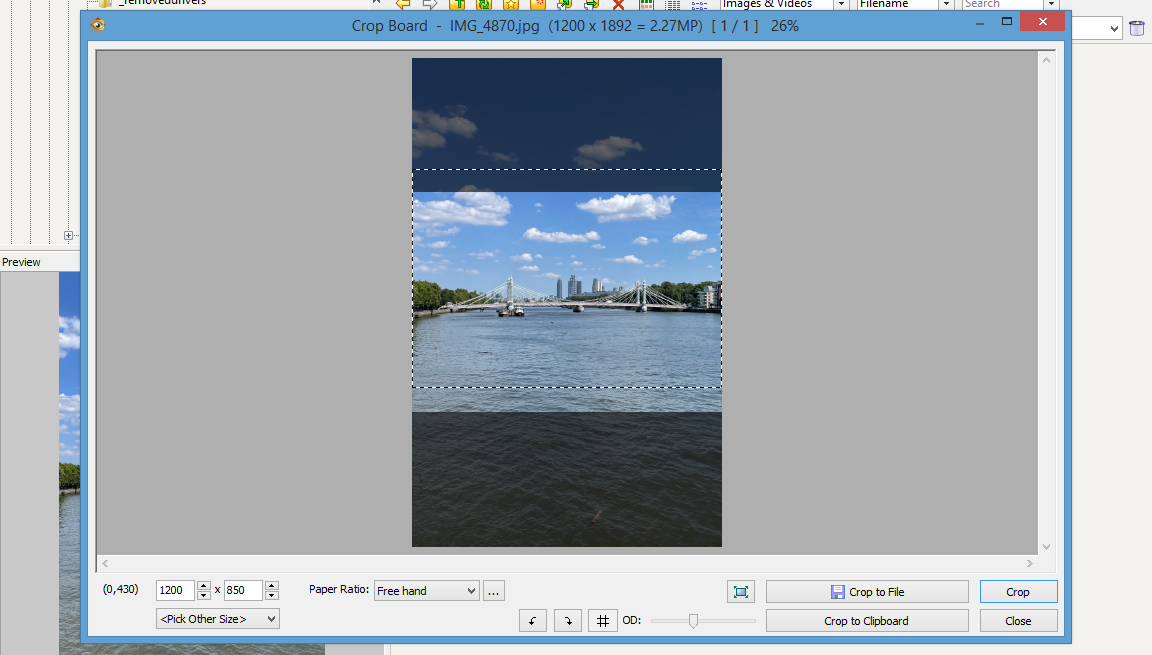Screen dimensions: 1152x655
Task: Click the FastStone eye icon in Crop Board title bar
Action: point(98,26)
